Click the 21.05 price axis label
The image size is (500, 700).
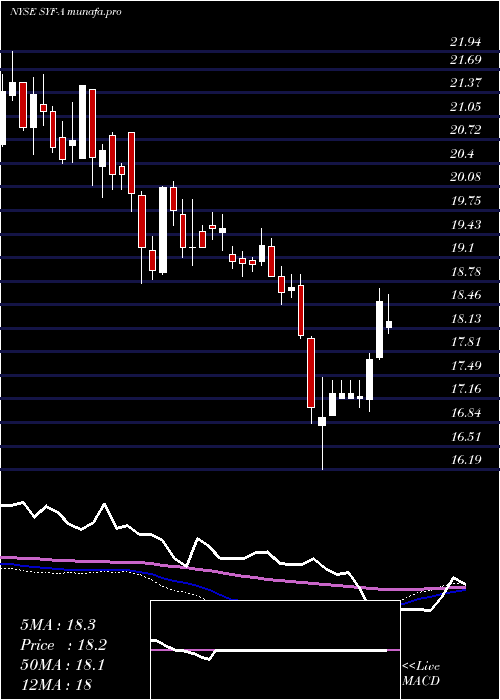466,106
